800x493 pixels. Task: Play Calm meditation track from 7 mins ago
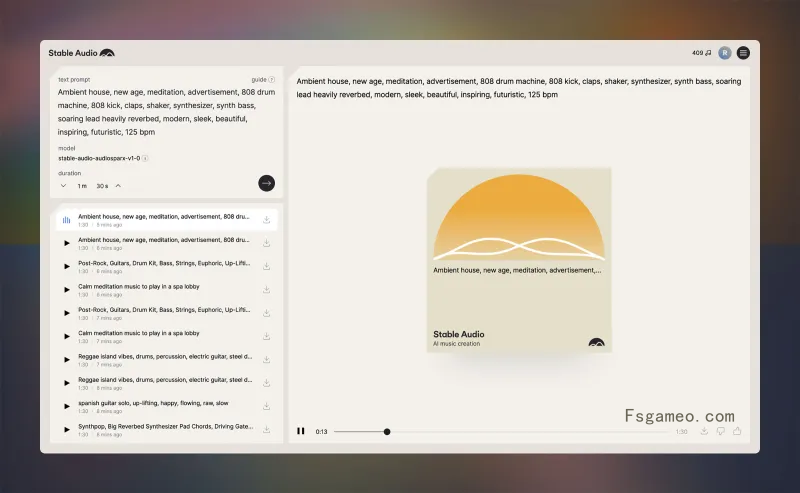(x=66, y=336)
